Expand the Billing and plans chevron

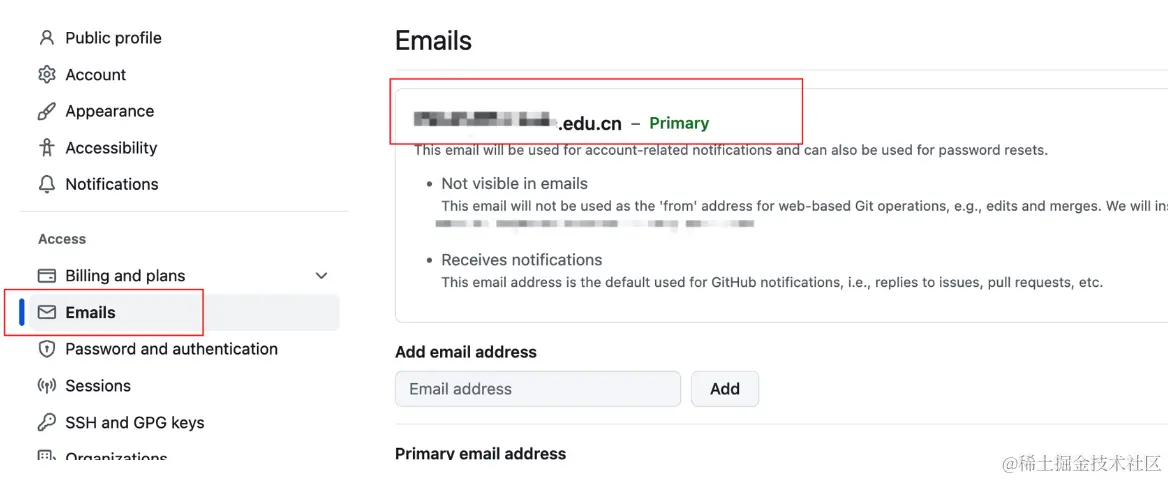coord(321,276)
